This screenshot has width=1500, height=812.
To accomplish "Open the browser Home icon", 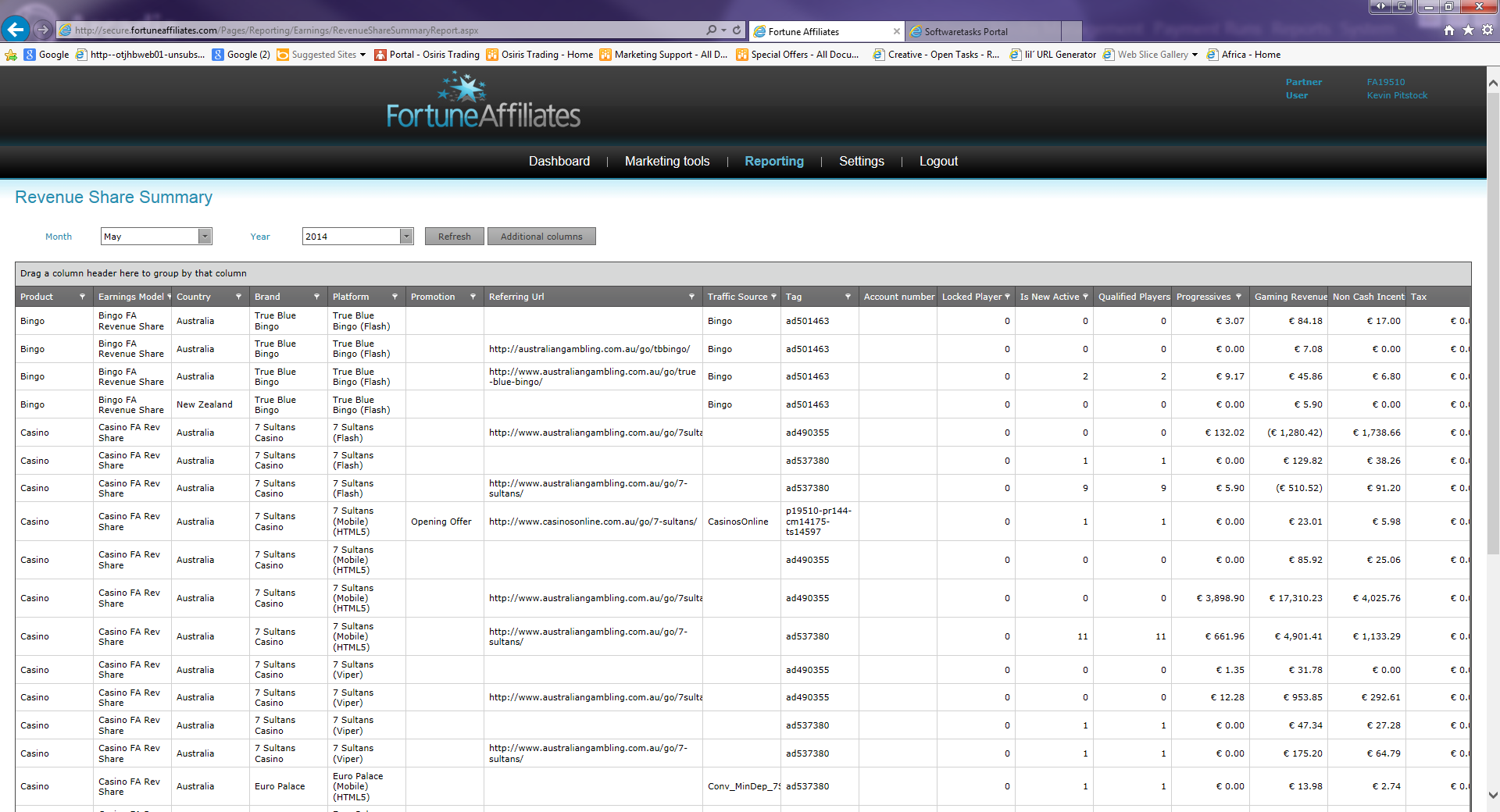I will pyautogui.click(x=1449, y=30).
